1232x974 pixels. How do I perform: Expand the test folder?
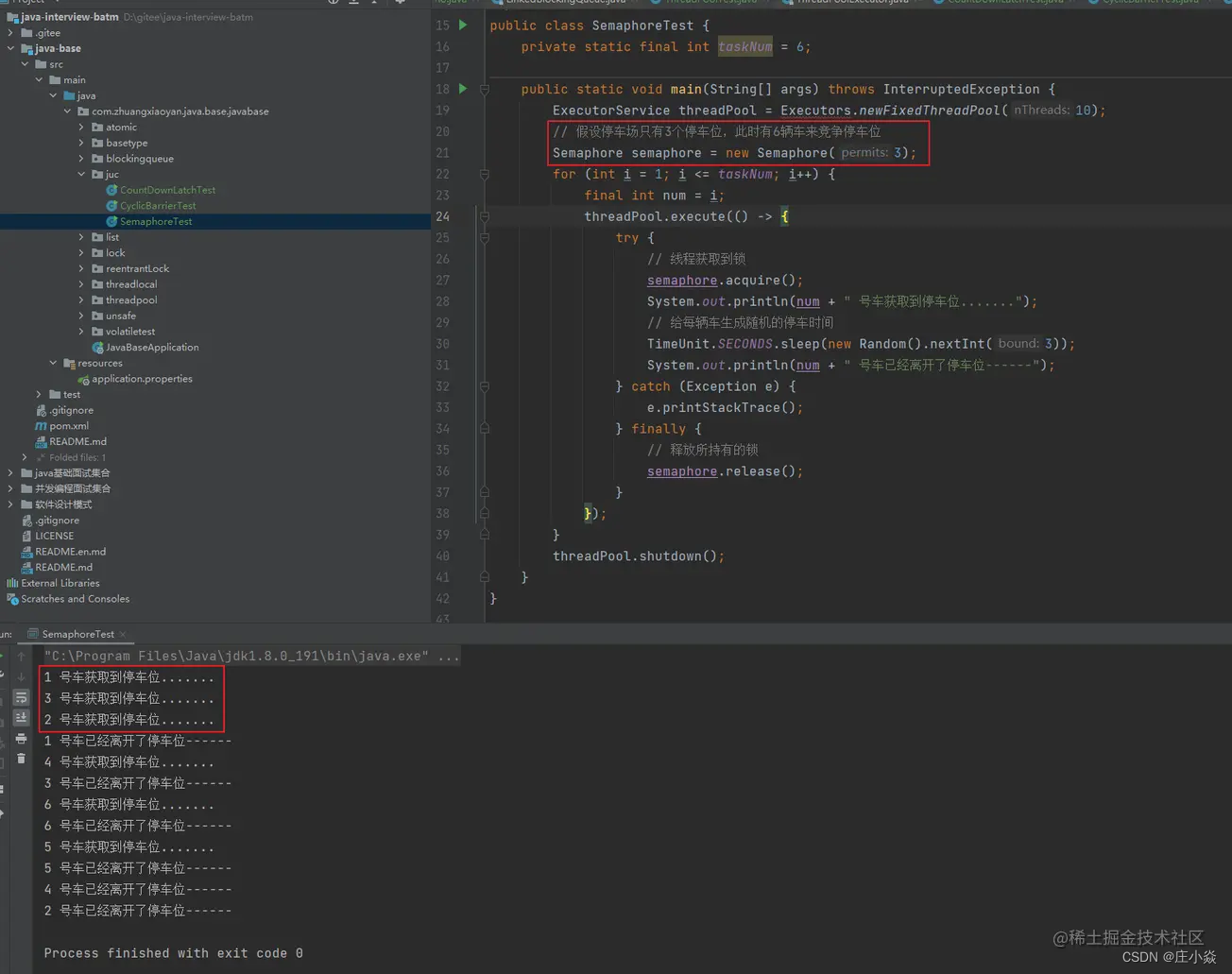tap(39, 395)
